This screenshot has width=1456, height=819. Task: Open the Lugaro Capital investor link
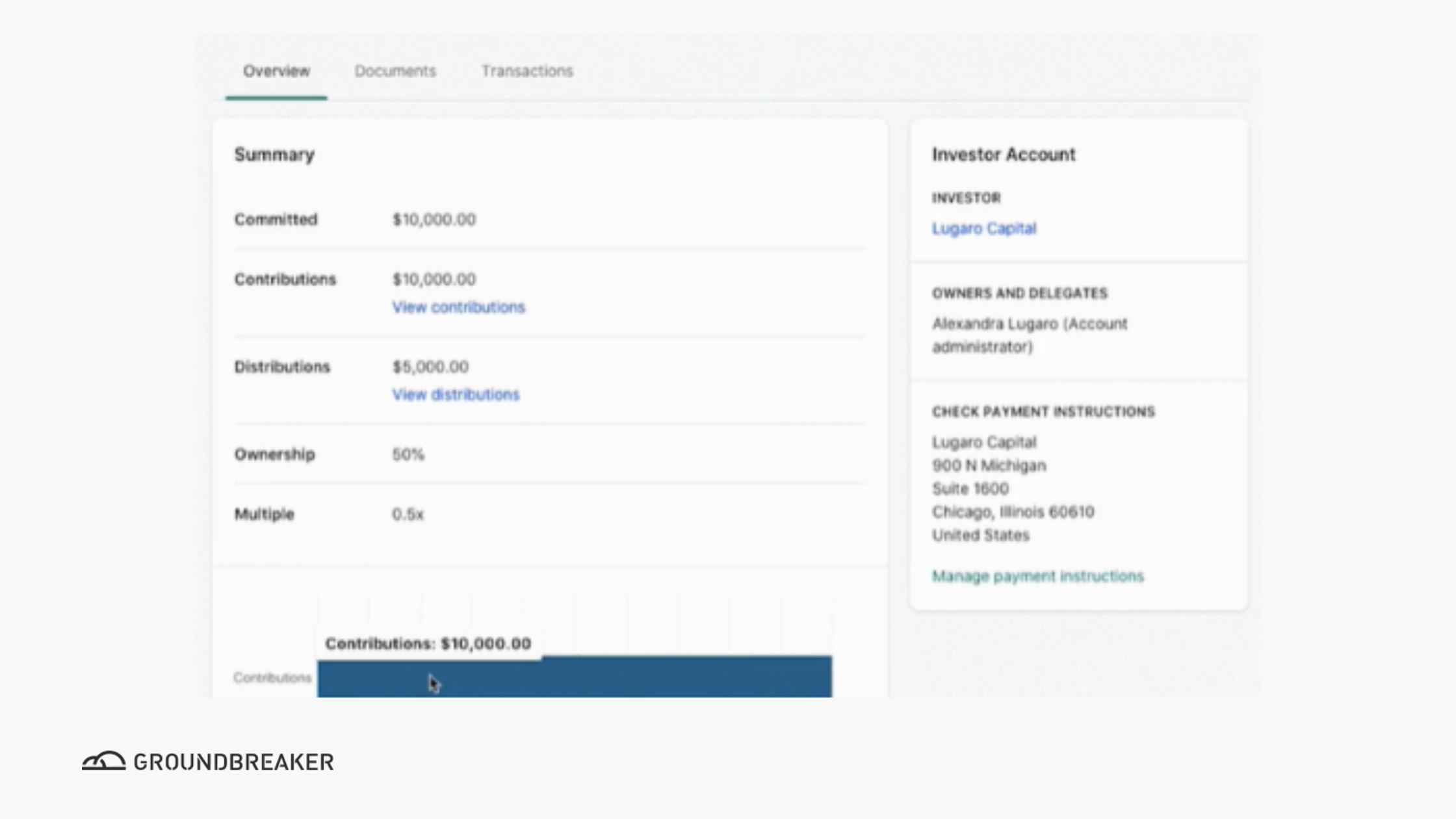tap(984, 229)
